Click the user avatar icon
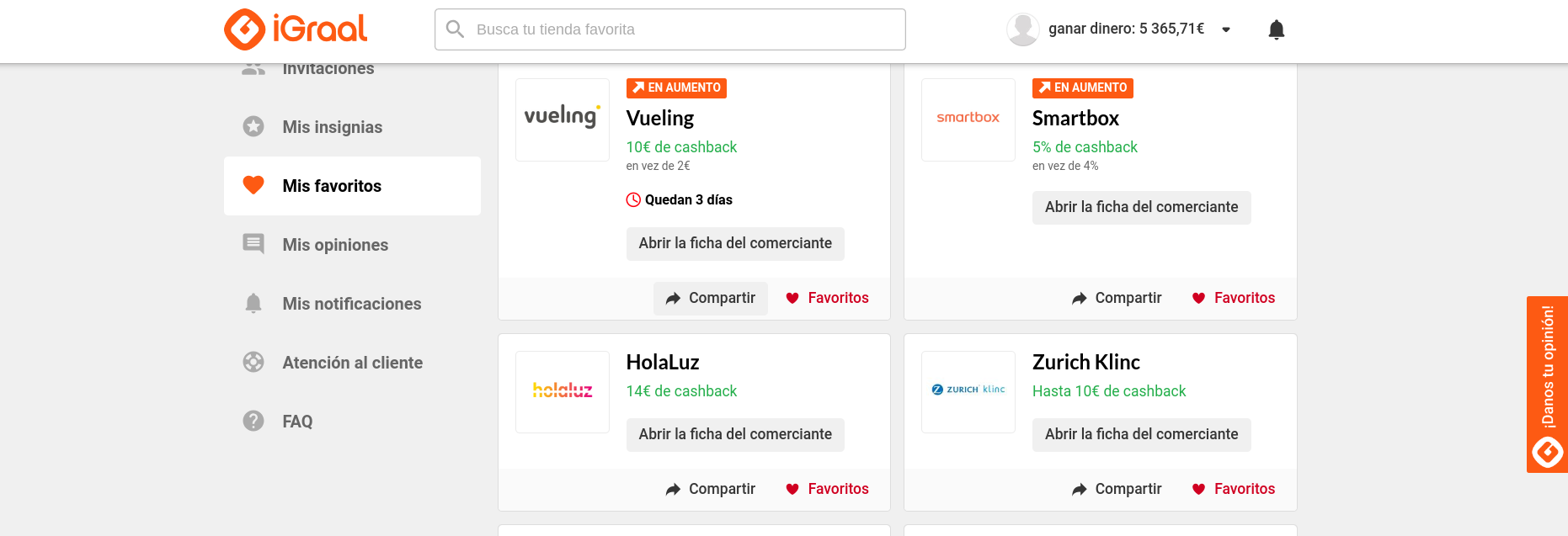This screenshot has width=1568, height=536. (1022, 29)
